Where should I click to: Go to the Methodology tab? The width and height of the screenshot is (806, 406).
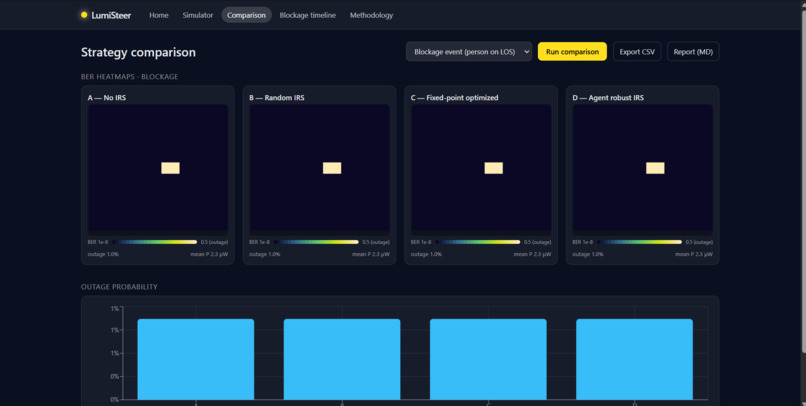click(x=371, y=15)
